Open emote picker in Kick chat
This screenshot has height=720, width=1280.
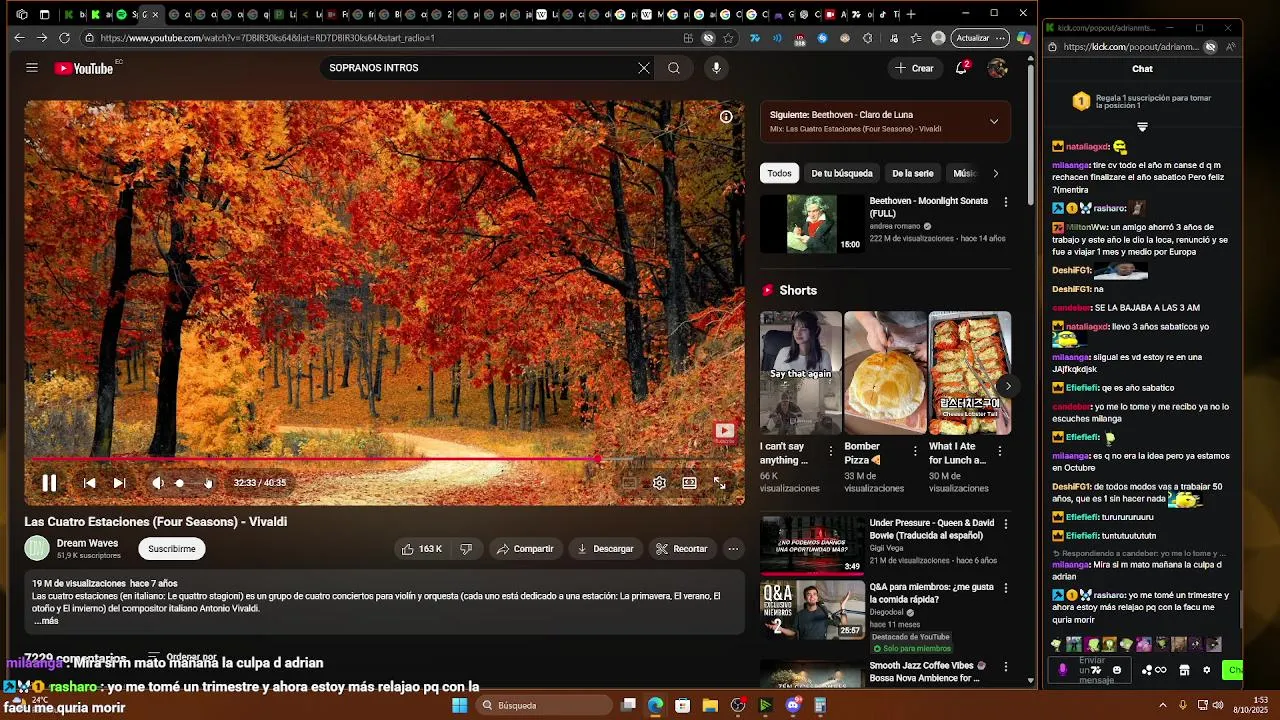(x=1117, y=670)
